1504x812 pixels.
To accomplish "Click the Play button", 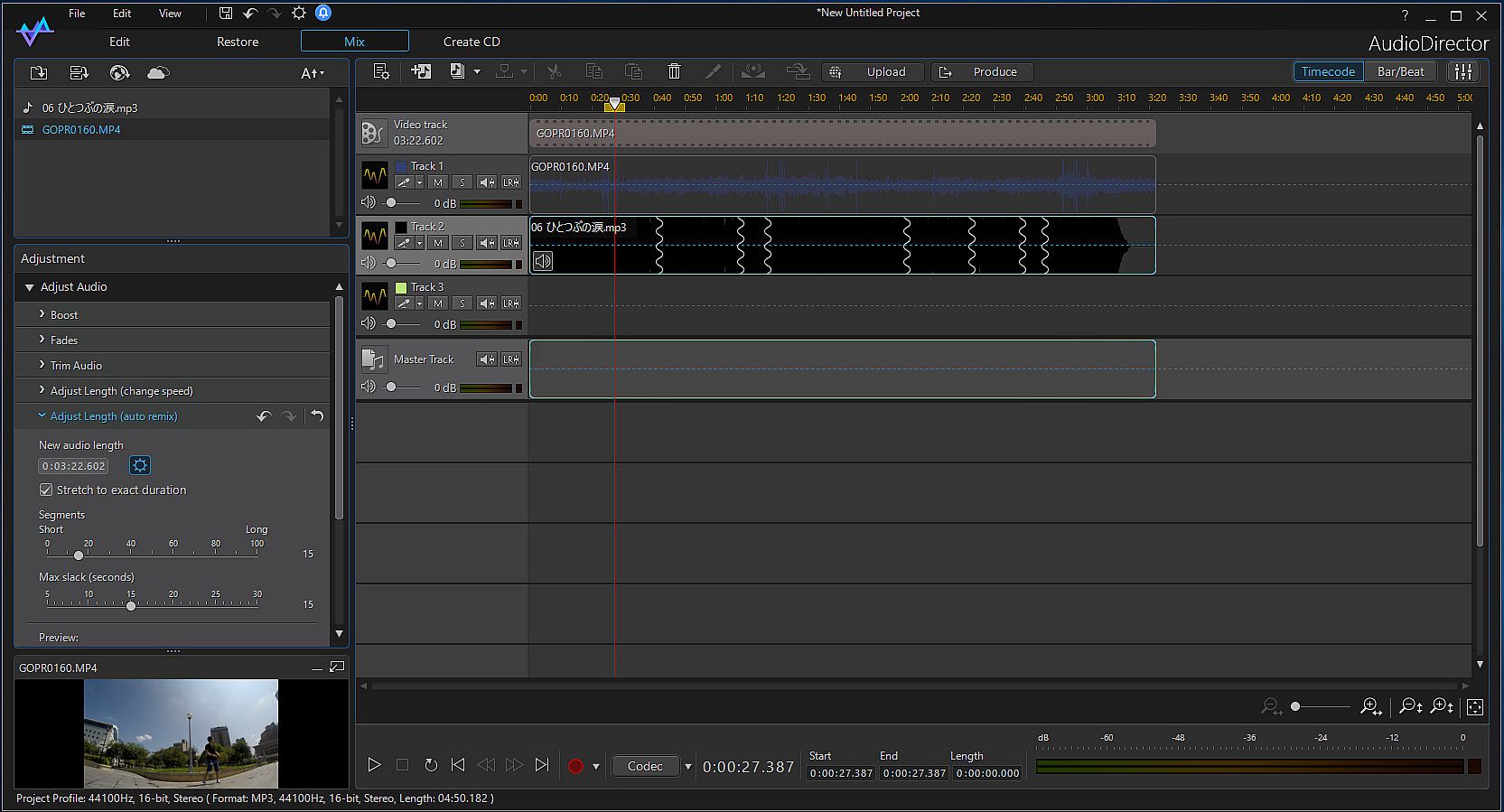I will coord(374,765).
